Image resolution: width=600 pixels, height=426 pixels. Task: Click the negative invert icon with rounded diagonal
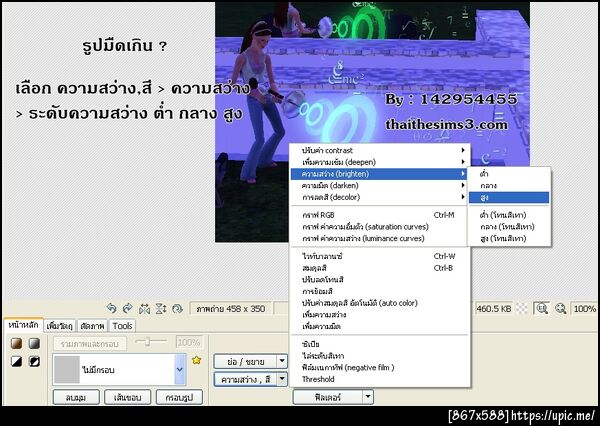pyautogui.click(x=34, y=361)
